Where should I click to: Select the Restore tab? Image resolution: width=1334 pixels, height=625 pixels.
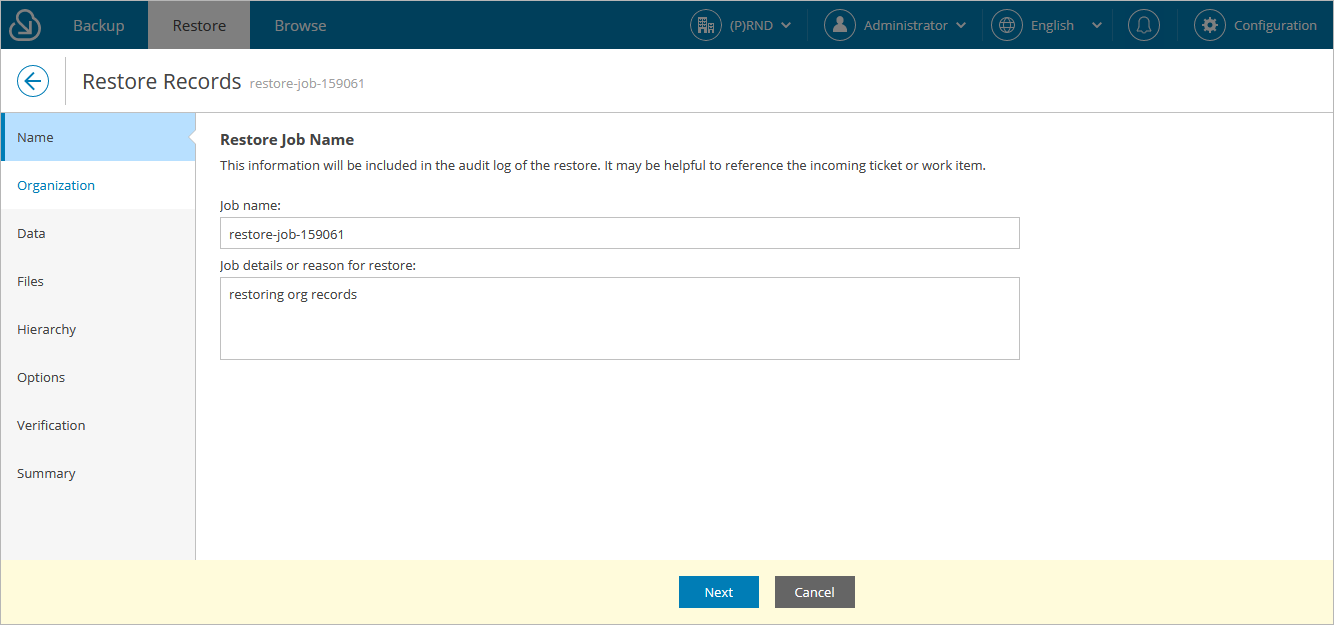tap(199, 25)
